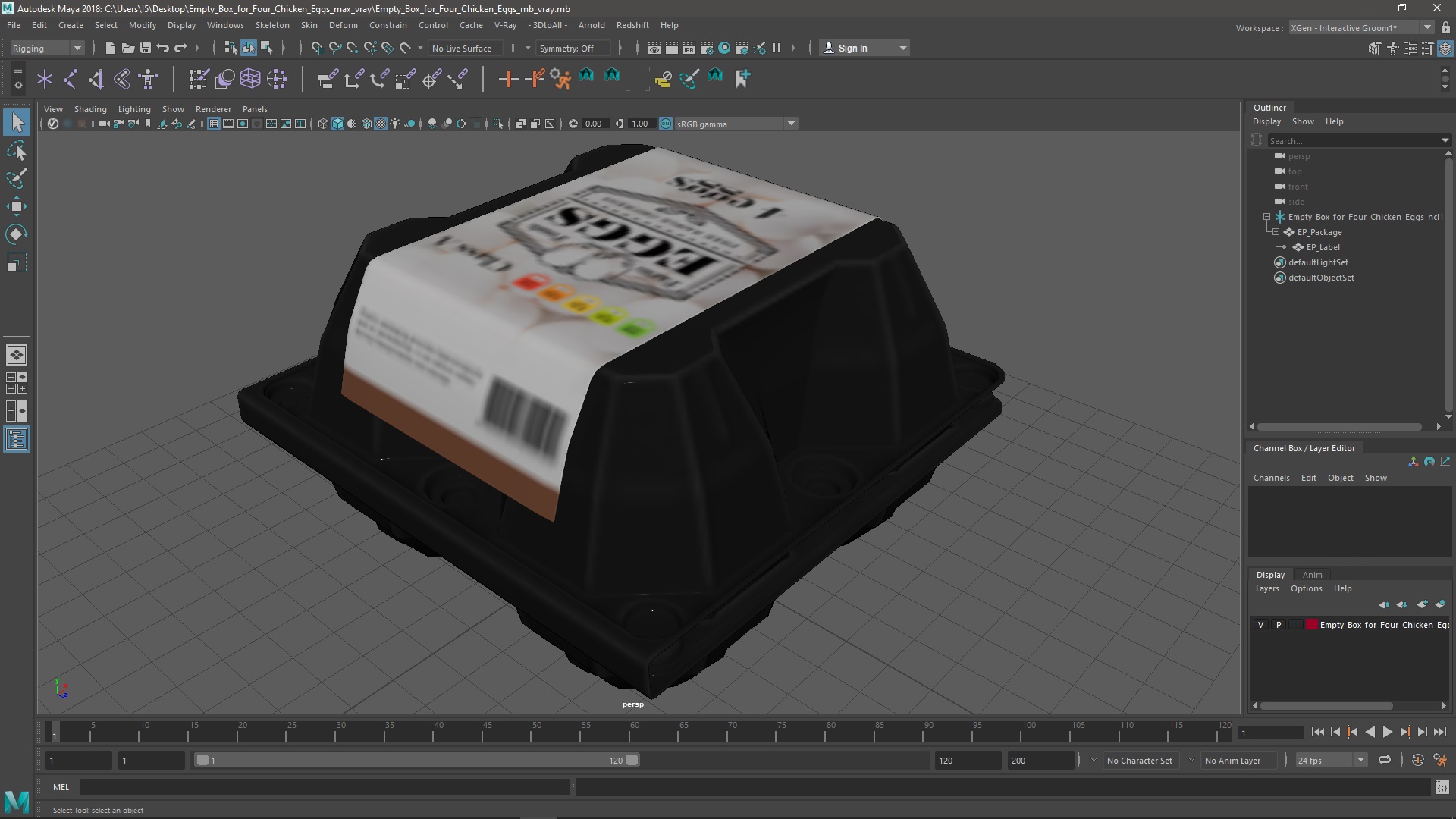The image size is (1456, 819).
Task: Click the Snap to grids icon
Action: coord(317,48)
